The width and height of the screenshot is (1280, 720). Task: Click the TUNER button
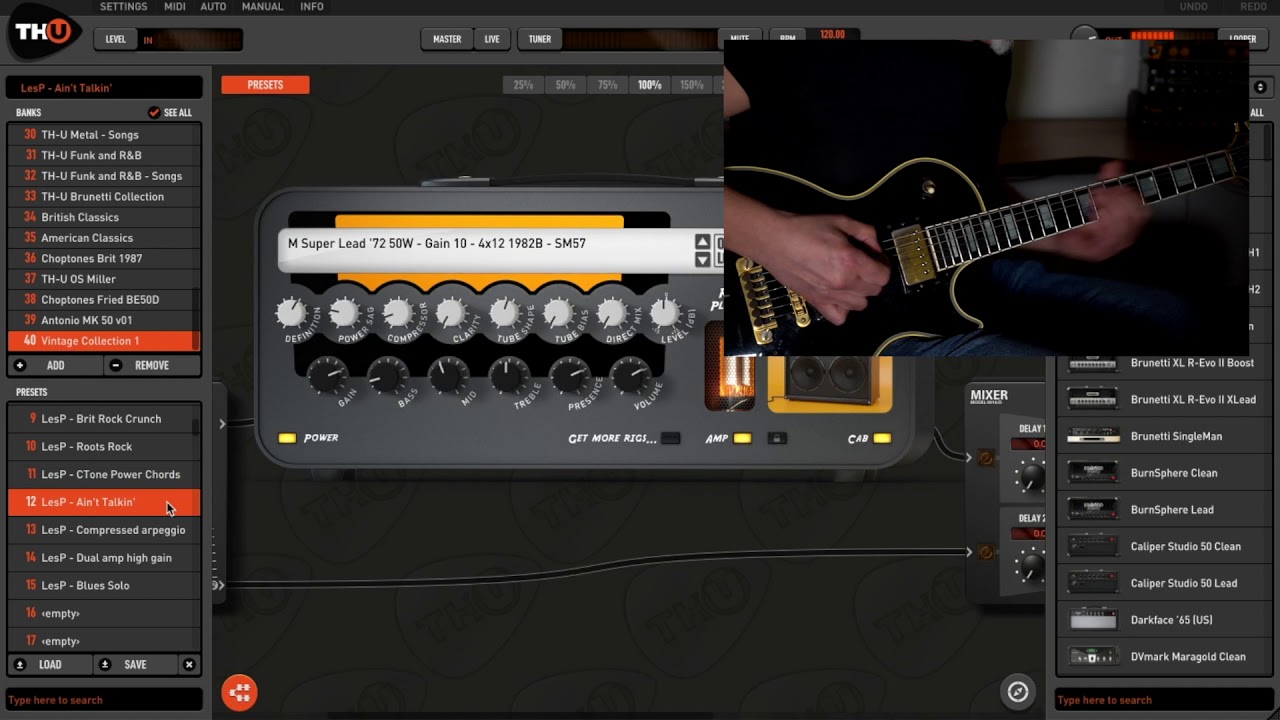tap(539, 39)
